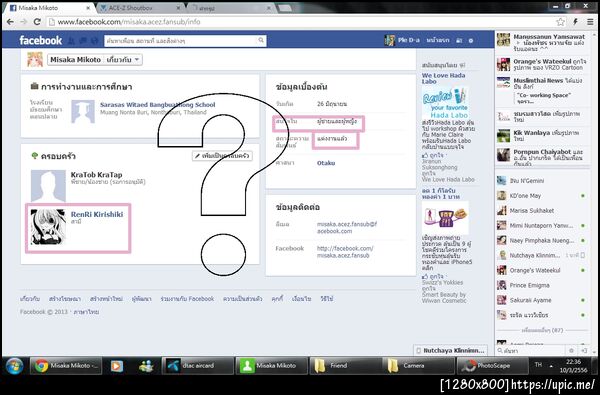Open the Work with Facebook footer link
The width and height of the screenshot is (600, 395).
[x=187, y=299]
